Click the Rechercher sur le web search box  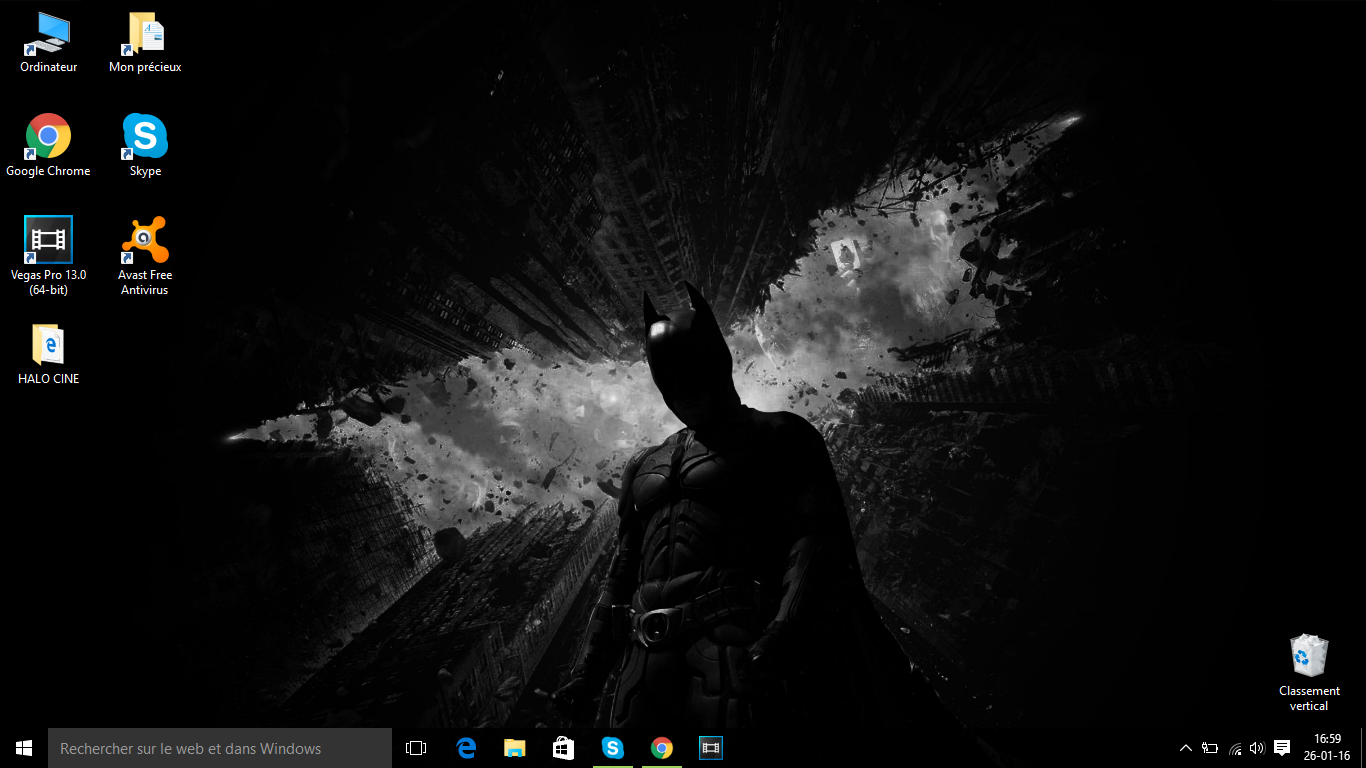coord(220,748)
